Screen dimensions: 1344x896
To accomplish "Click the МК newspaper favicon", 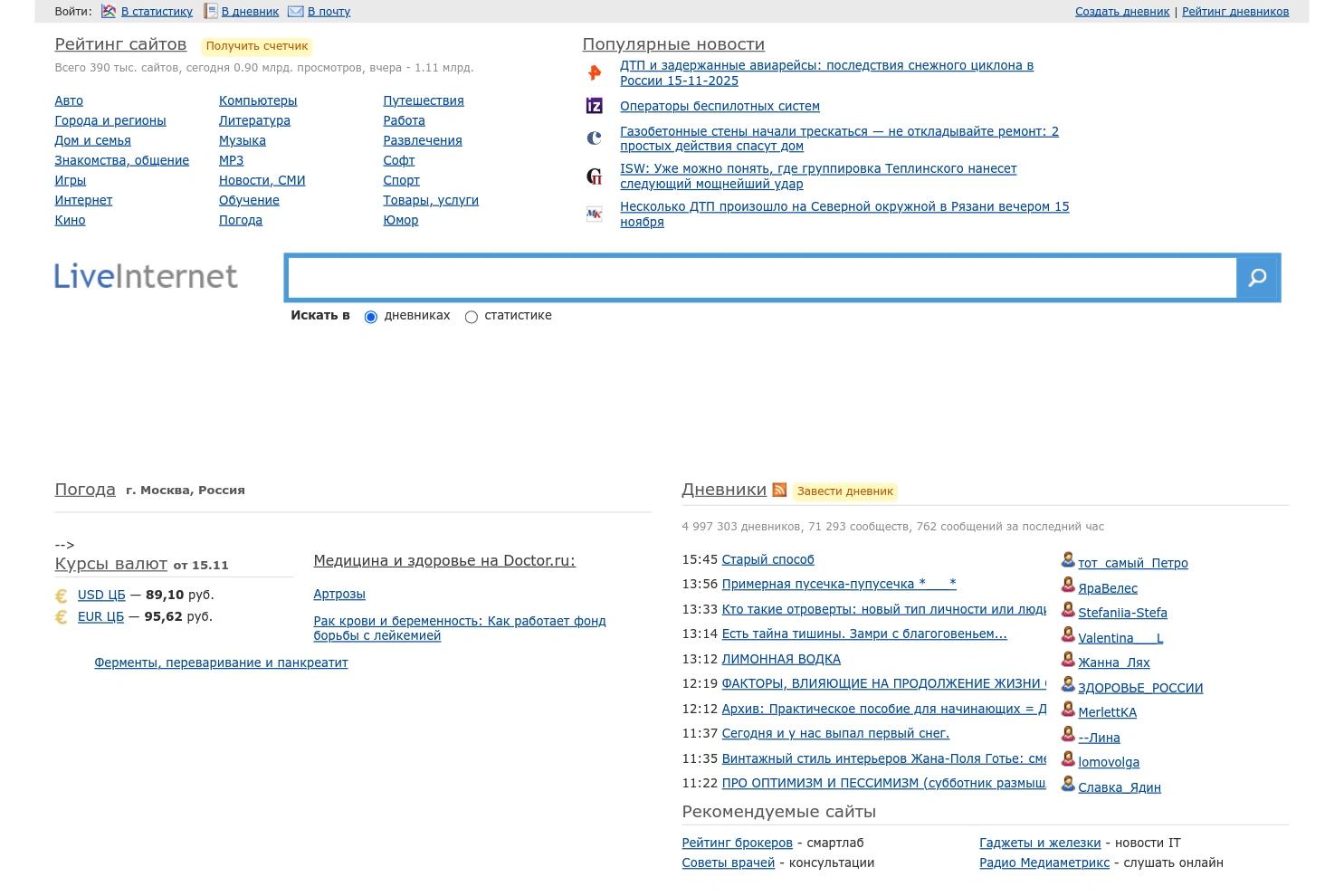I will [x=594, y=214].
